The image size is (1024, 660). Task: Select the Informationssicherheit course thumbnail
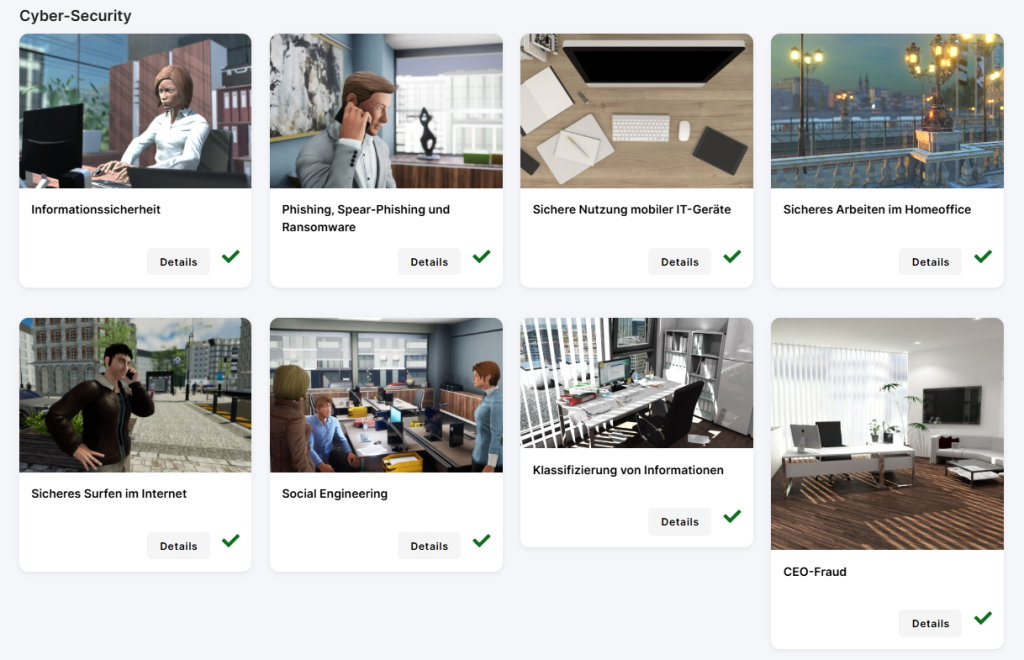[135, 111]
